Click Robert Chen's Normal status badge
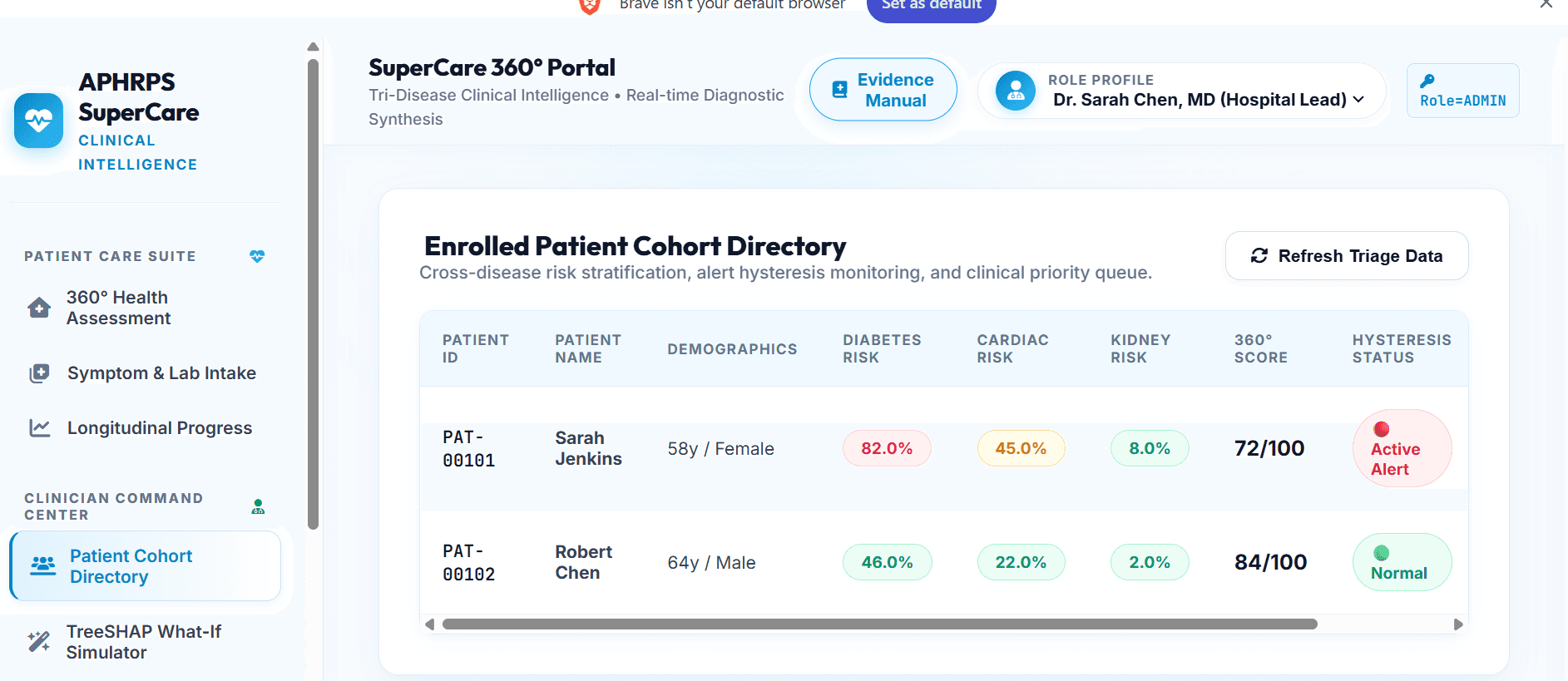Image resolution: width=1568 pixels, height=681 pixels. pos(1402,562)
